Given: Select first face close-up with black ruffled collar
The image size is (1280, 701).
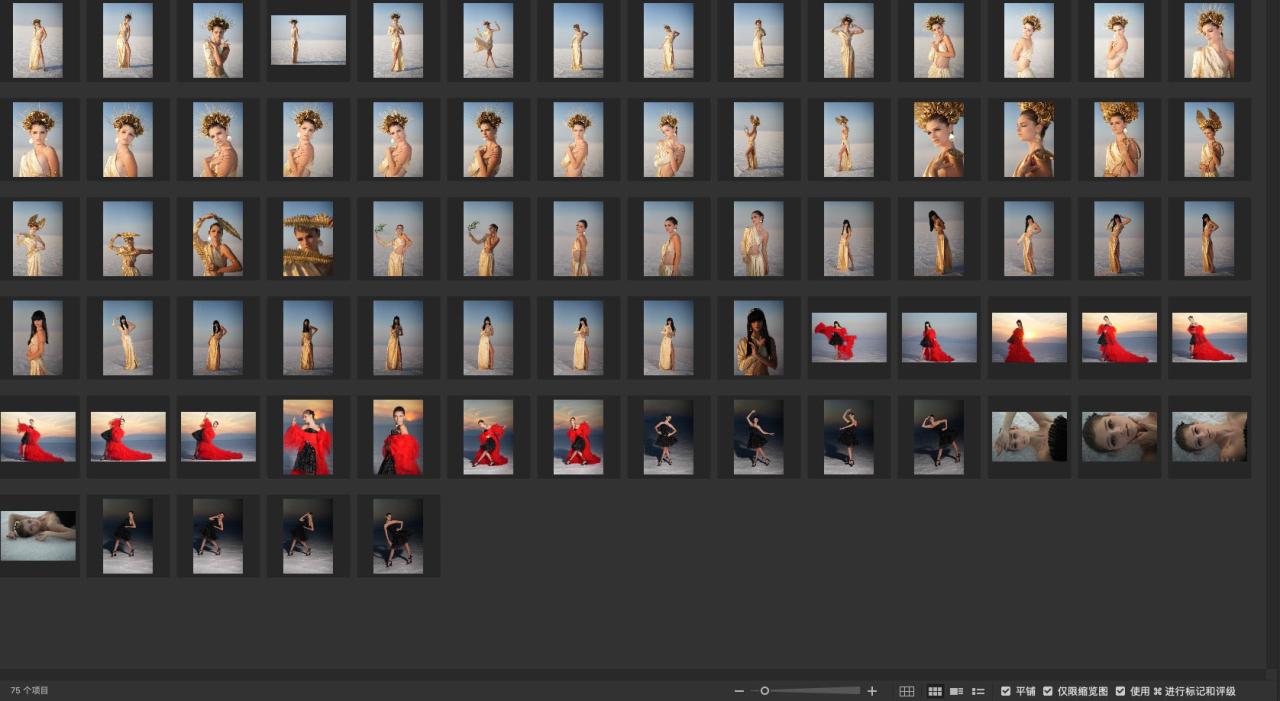Looking at the screenshot, I should pyautogui.click(x=1029, y=437).
